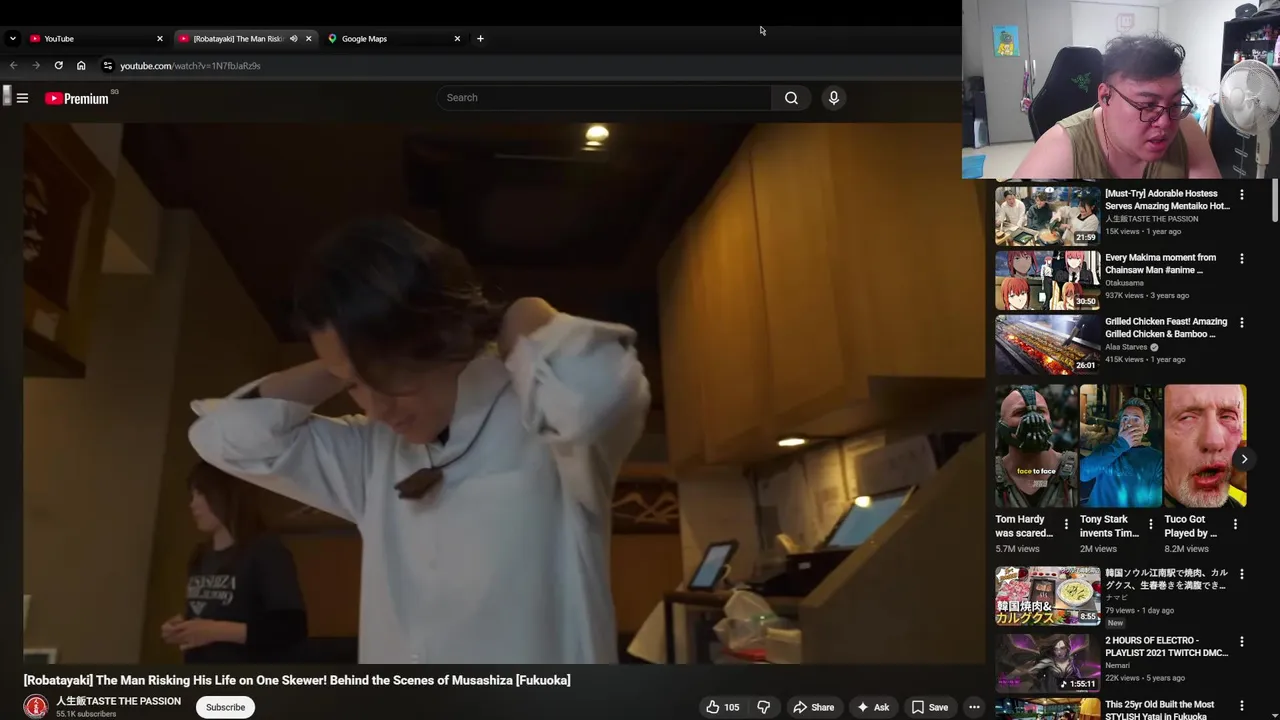
Task: Close the YouTube tab
Action: click(159, 39)
